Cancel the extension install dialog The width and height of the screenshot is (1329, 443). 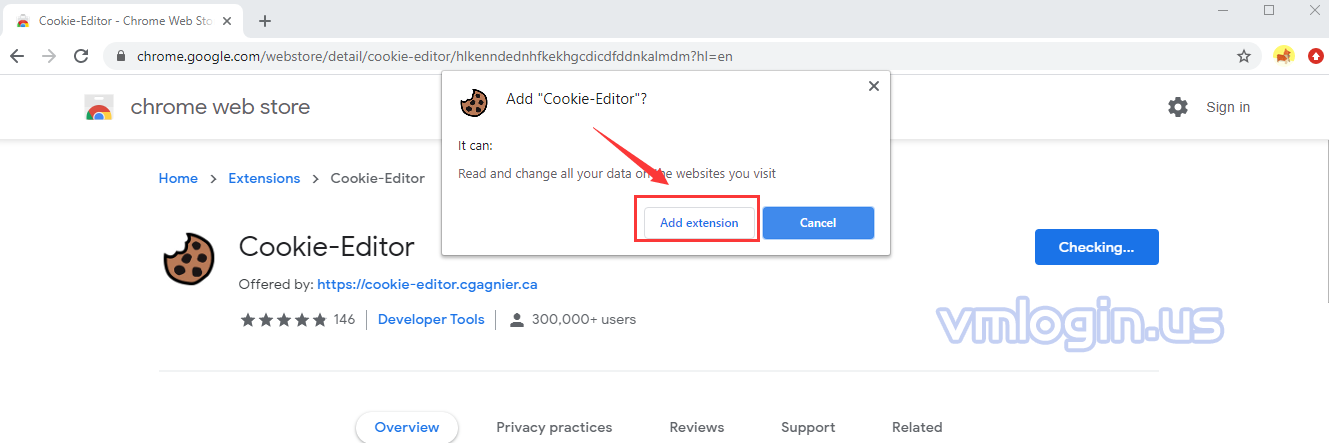818,223
